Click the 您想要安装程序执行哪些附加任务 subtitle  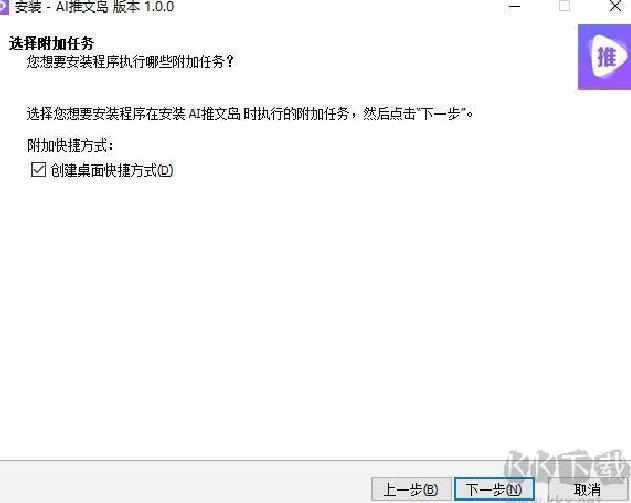[130, 62]
